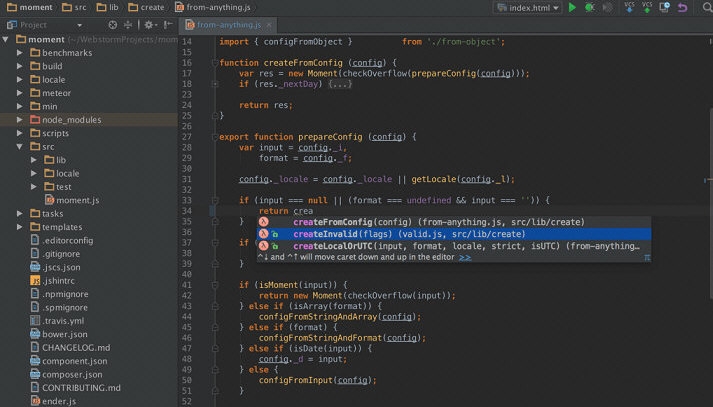
Task: Click the fold marker on line 27
Action: tap(215, 137)
